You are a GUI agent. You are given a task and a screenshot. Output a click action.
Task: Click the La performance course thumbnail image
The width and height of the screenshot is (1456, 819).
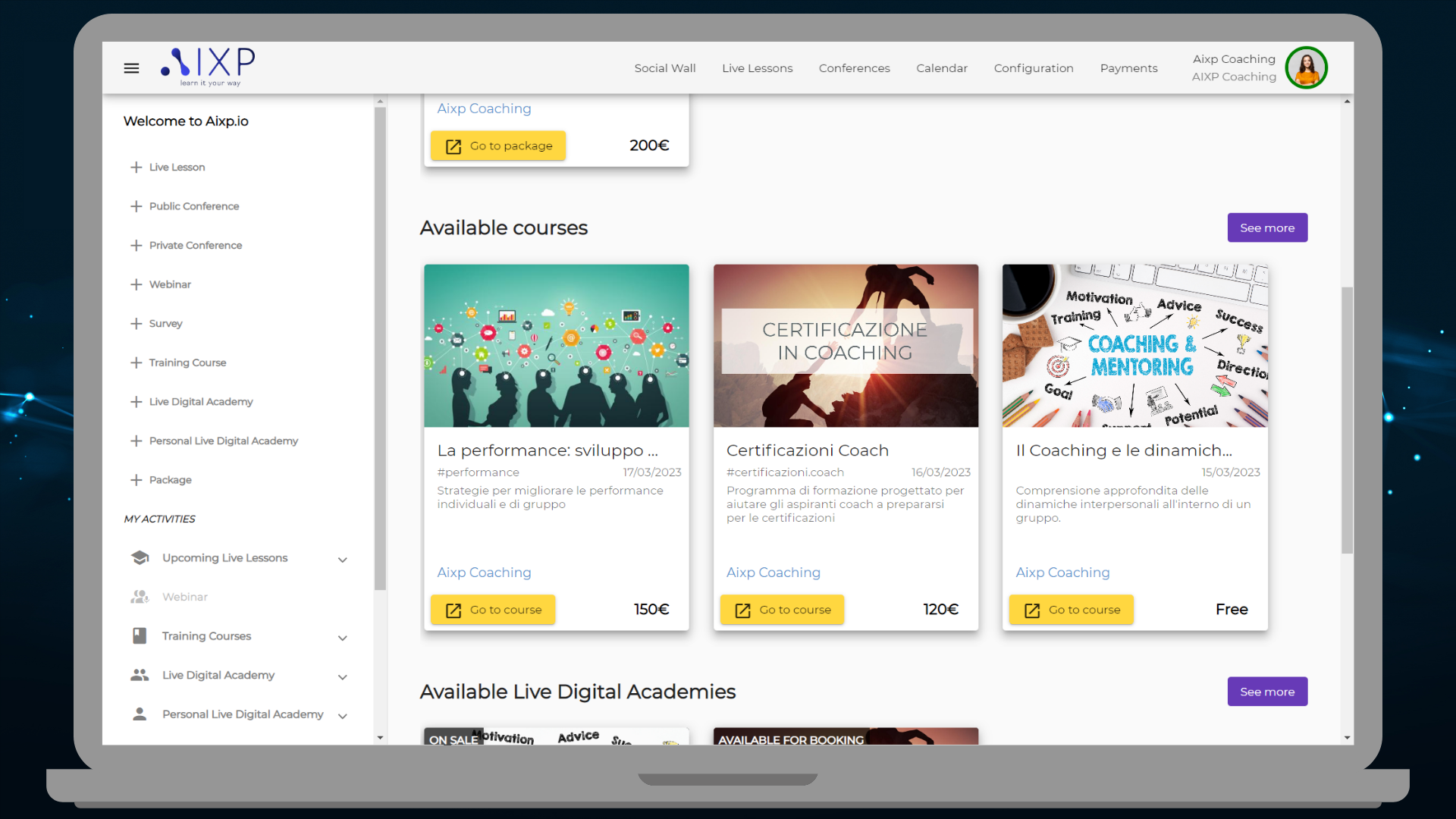click(x=556, y=345)
